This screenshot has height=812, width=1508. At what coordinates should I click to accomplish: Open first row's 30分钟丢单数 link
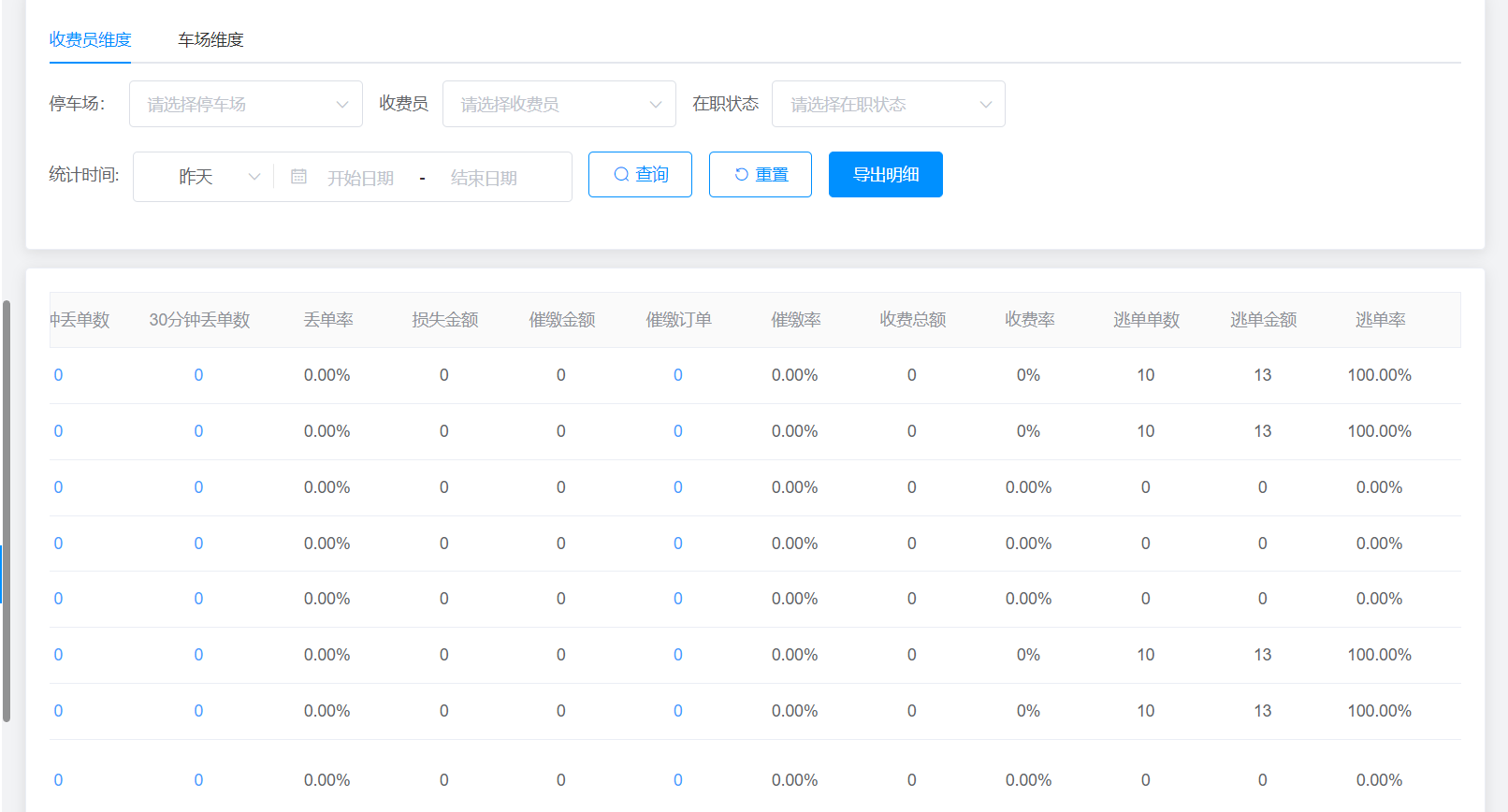198,375
